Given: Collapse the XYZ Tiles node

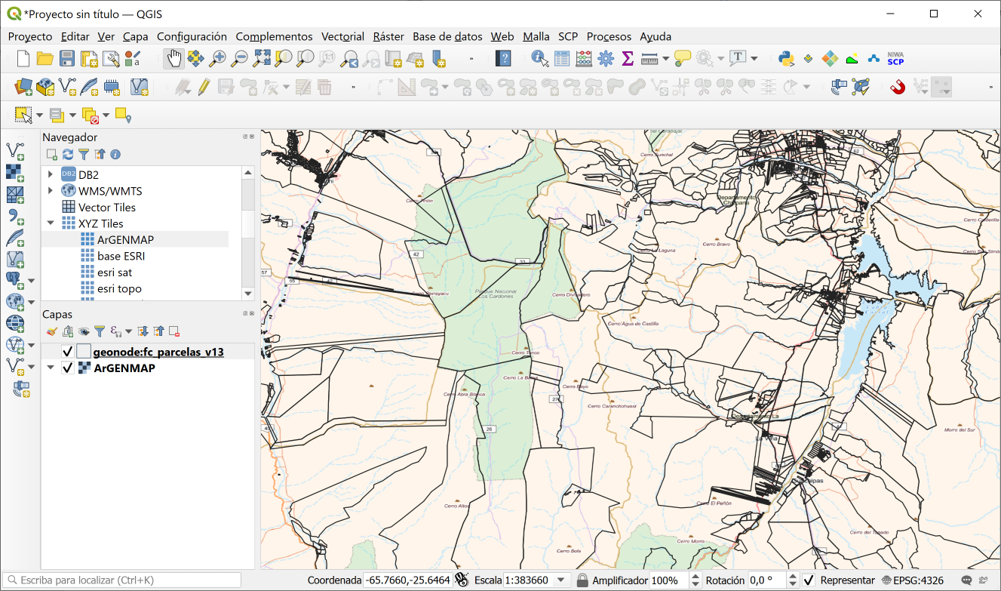Looking at the screenshot, I should [x=50, y=223].
